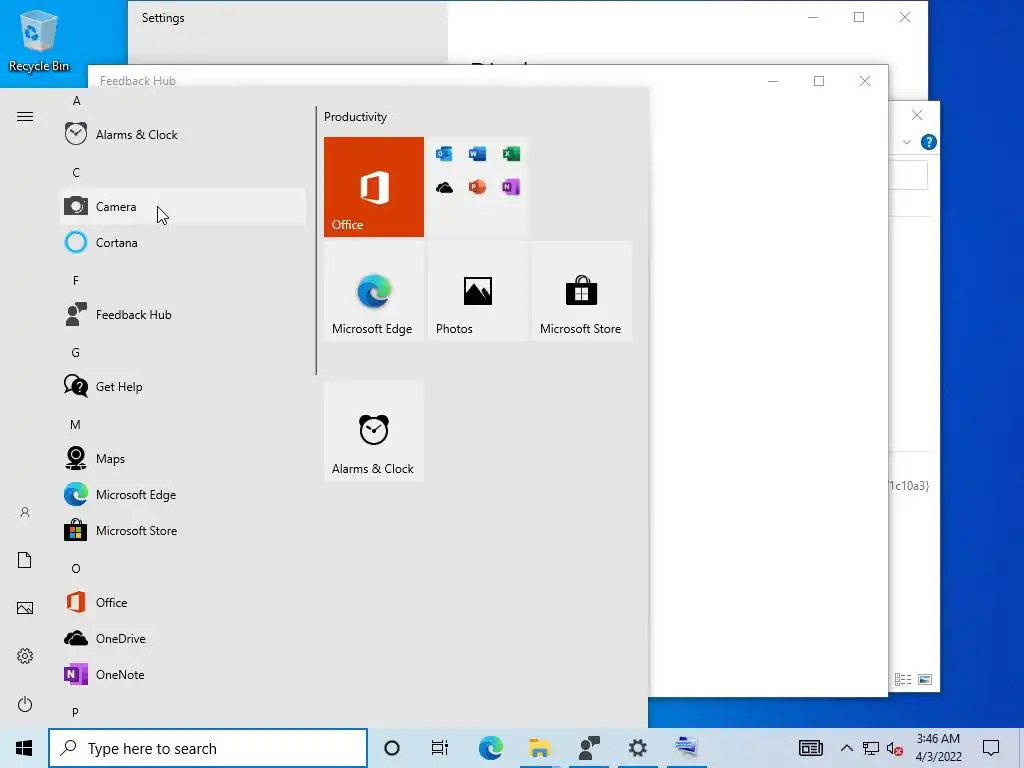Open Microsoft Edge from the taskbar
1024x768 pixels.
point(490,748)
